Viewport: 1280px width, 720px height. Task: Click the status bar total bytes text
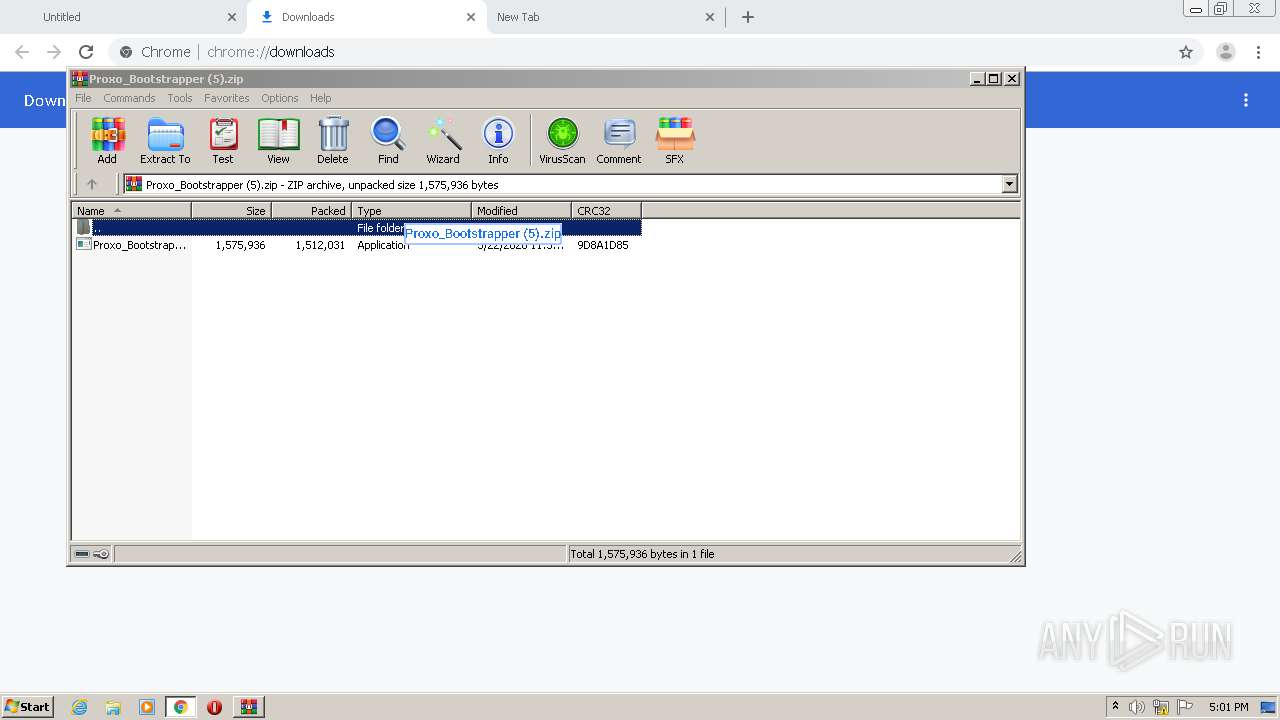(642, 554)
